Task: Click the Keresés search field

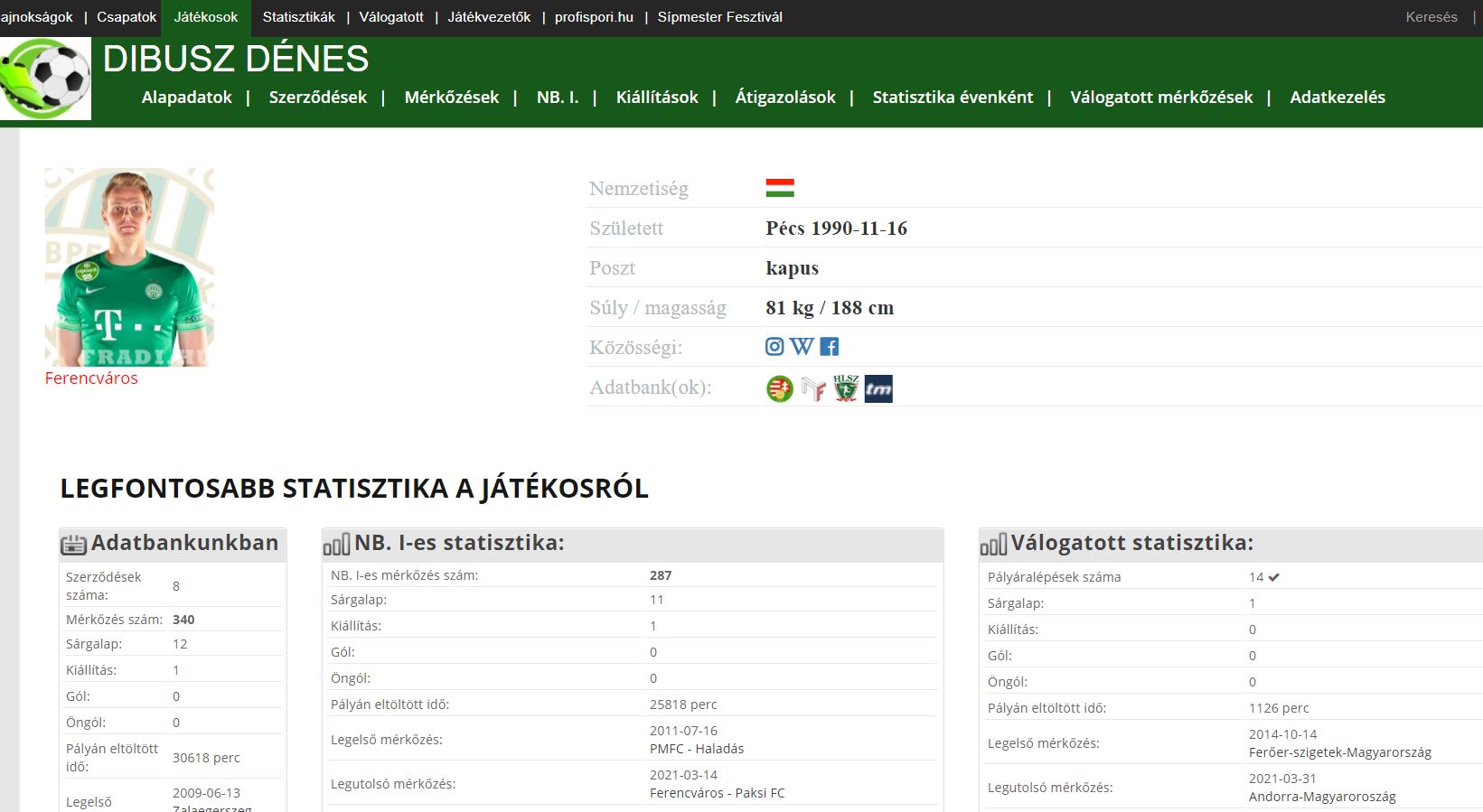Action: coord(1431,17)
